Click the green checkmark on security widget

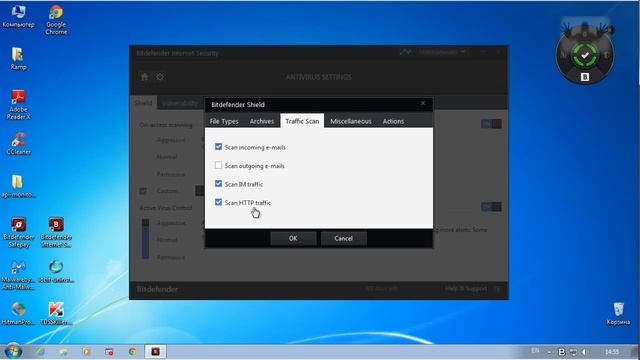pyautogui.click(x=584, y=55)
